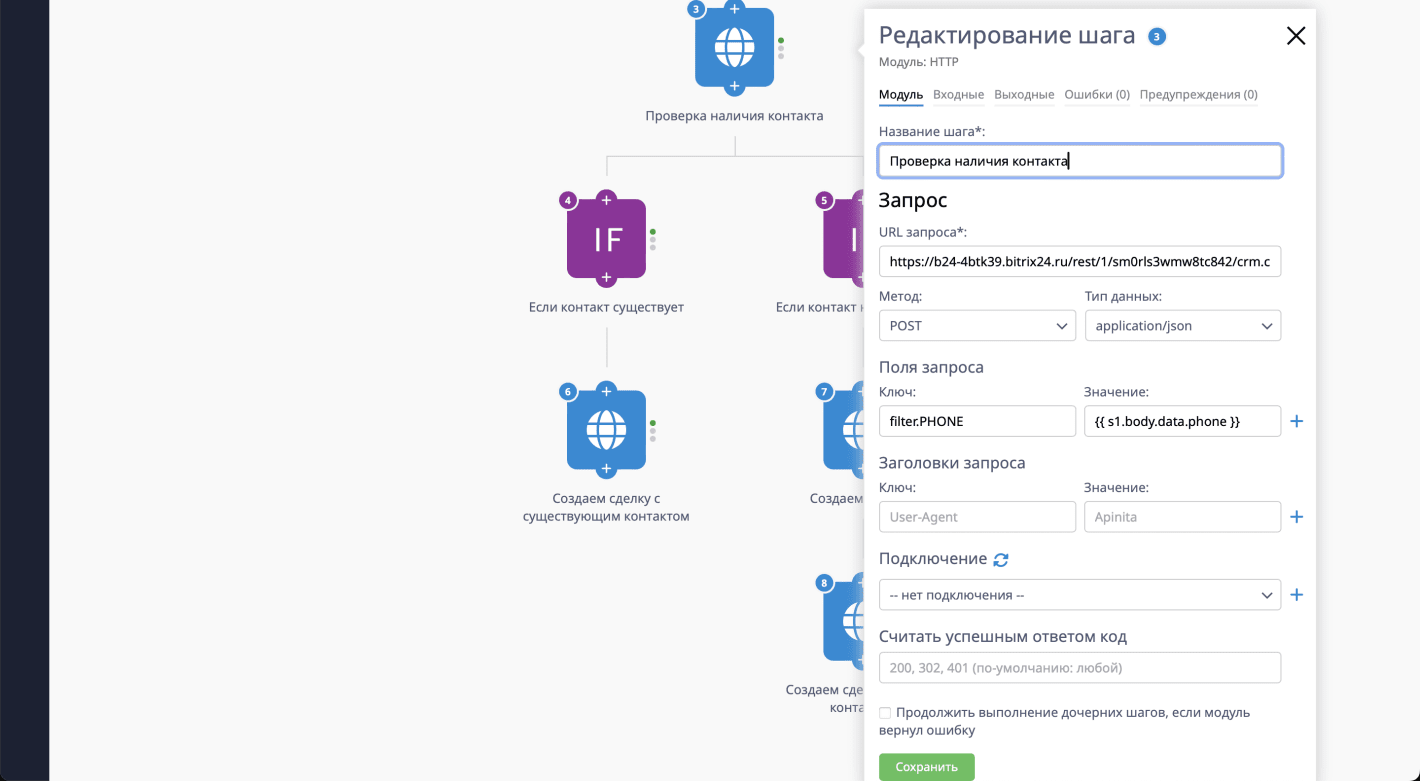
Task: Click the HTTP globe node for step 3
Action: pyautogui.click(x=734, y=47)
